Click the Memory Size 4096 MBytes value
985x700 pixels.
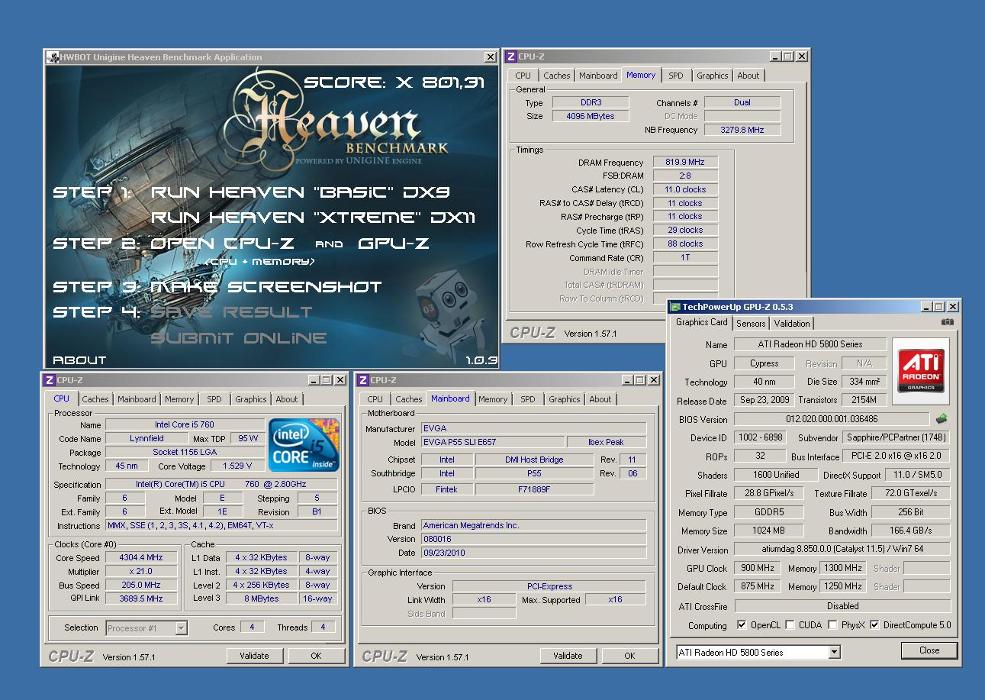pos(590,116)
